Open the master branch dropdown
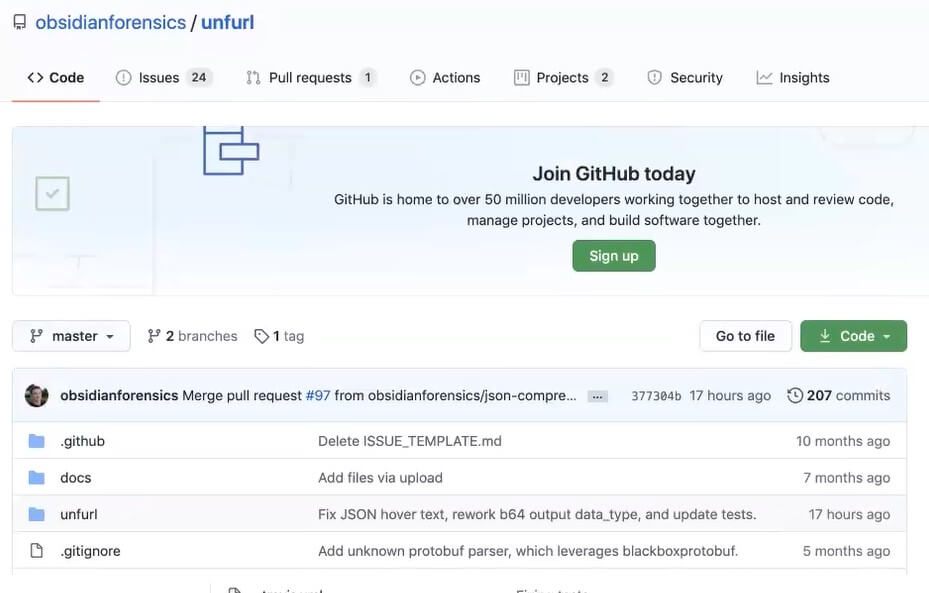 tap(72, 336)
